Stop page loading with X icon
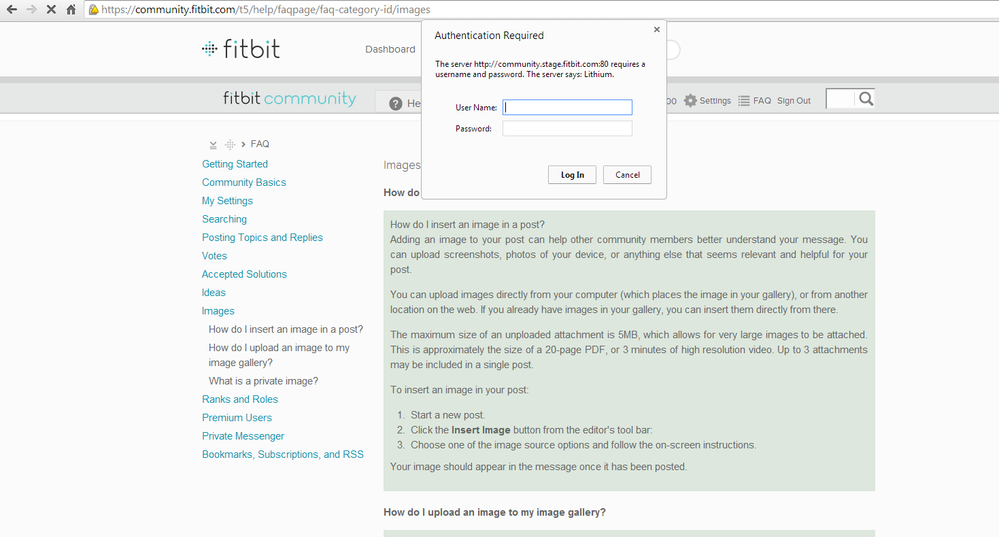 (52, 10)
